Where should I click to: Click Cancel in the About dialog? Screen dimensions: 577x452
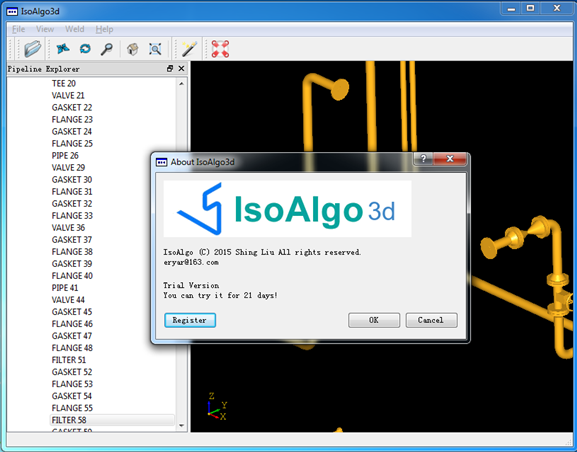[x=431, y=320]
